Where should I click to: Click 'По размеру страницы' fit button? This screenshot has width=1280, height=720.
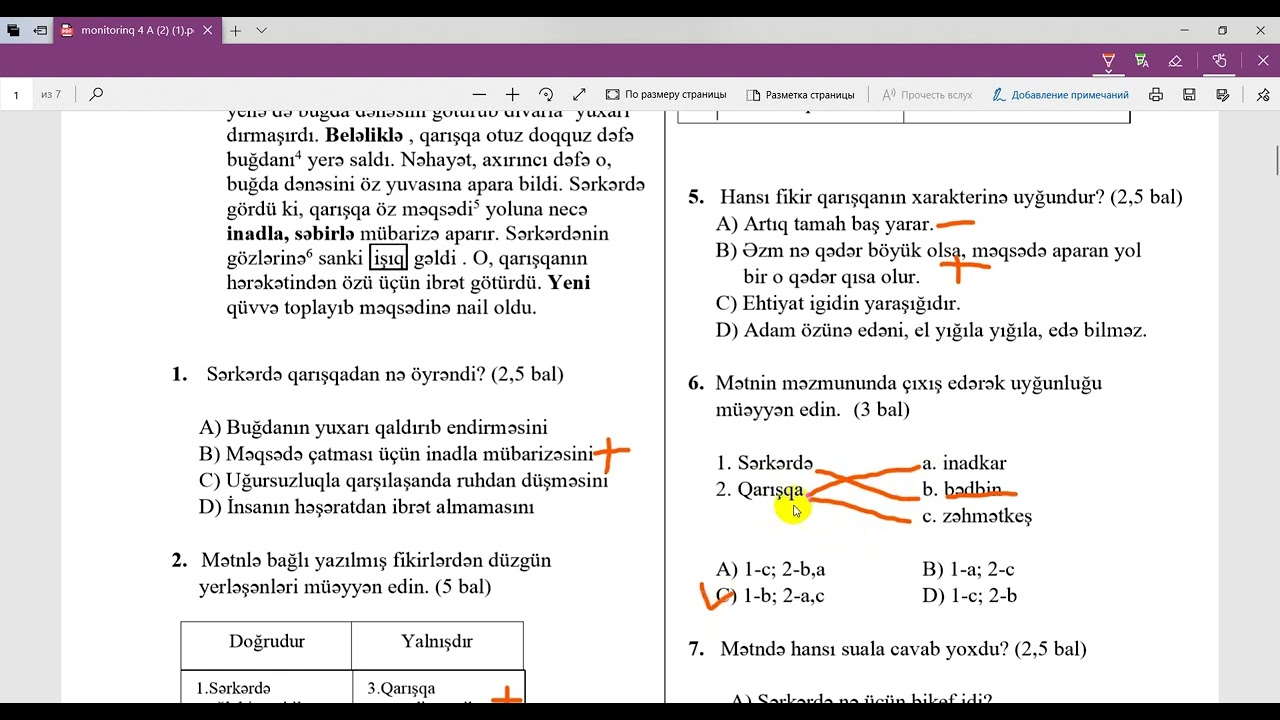click(666, 94)
